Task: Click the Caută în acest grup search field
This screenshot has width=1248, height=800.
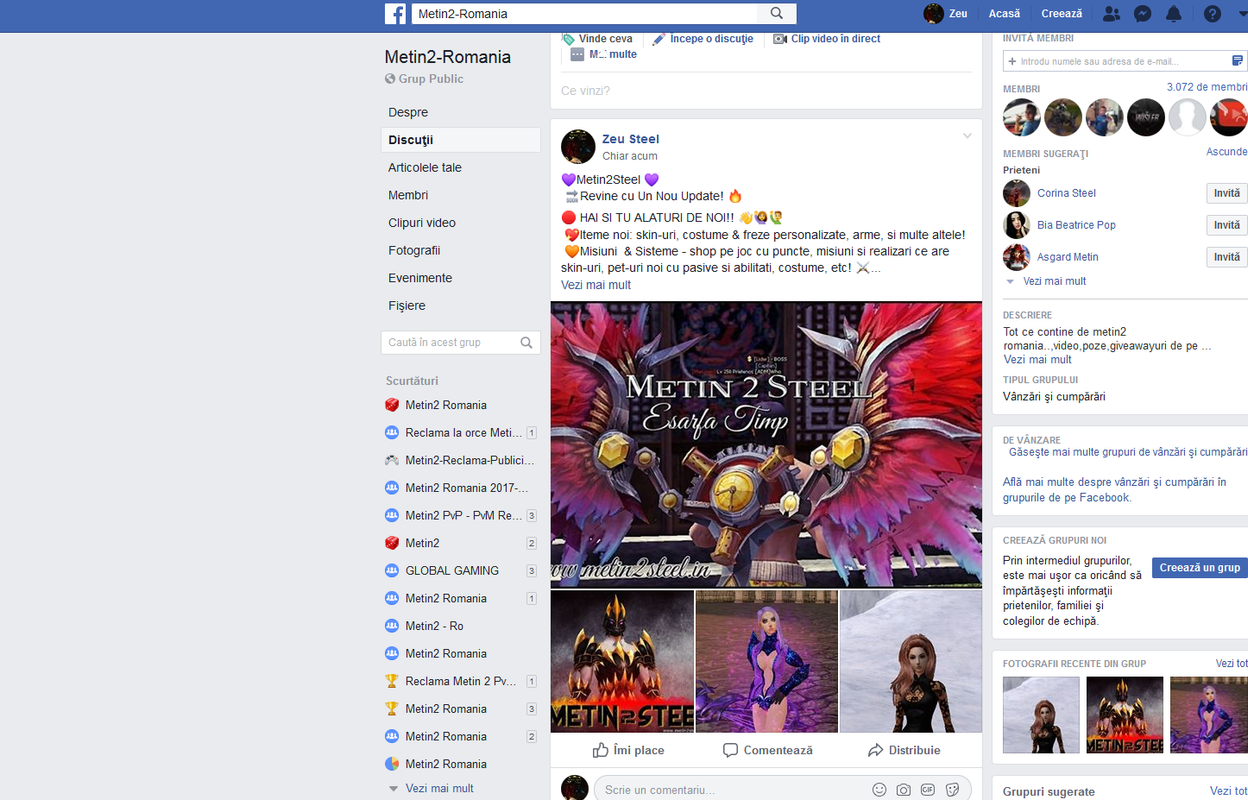Action: (461, 342)
